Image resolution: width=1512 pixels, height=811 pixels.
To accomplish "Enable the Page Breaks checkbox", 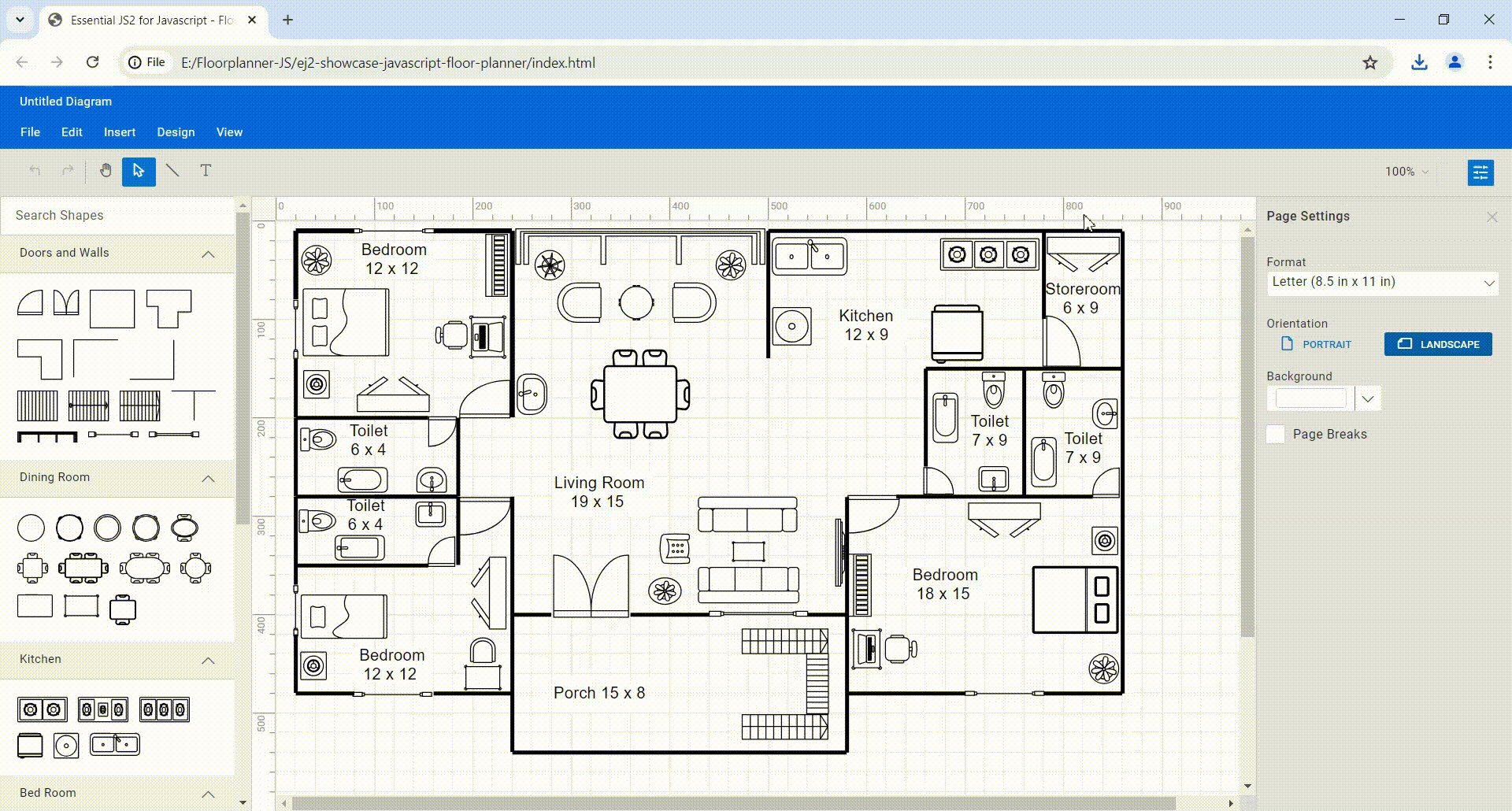I will click(x=1276, y=434).
